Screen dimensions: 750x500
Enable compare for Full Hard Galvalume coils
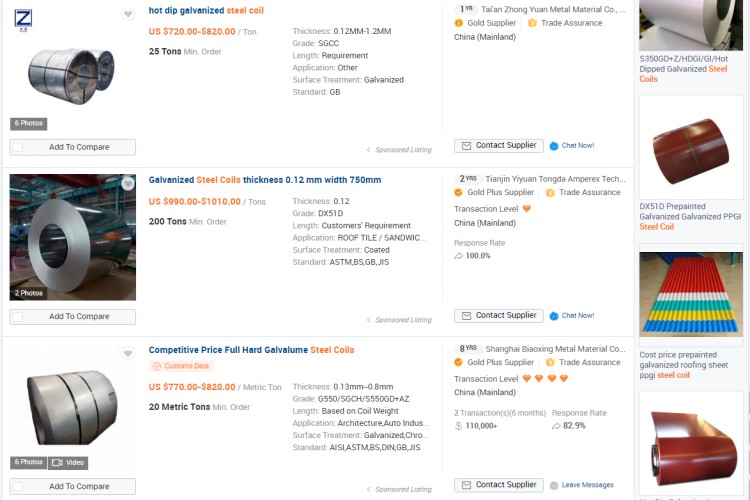(18, 487)
